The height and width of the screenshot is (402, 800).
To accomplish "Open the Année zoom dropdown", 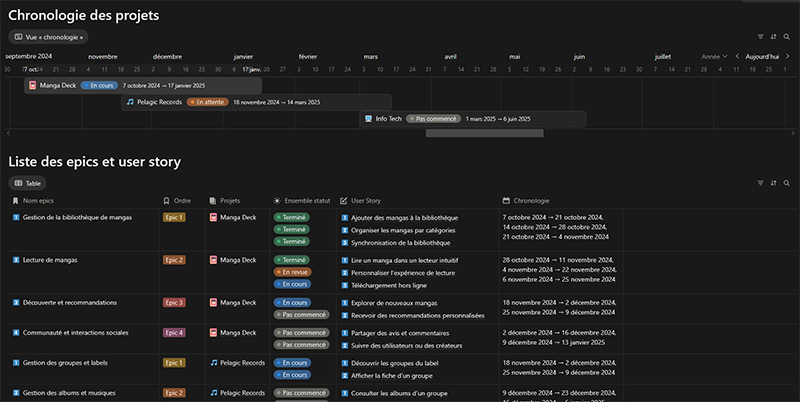I will point(714,57).
